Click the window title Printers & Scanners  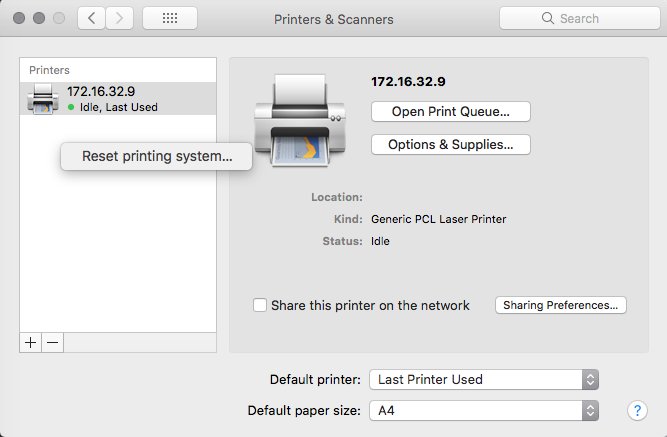pos(334,19)
